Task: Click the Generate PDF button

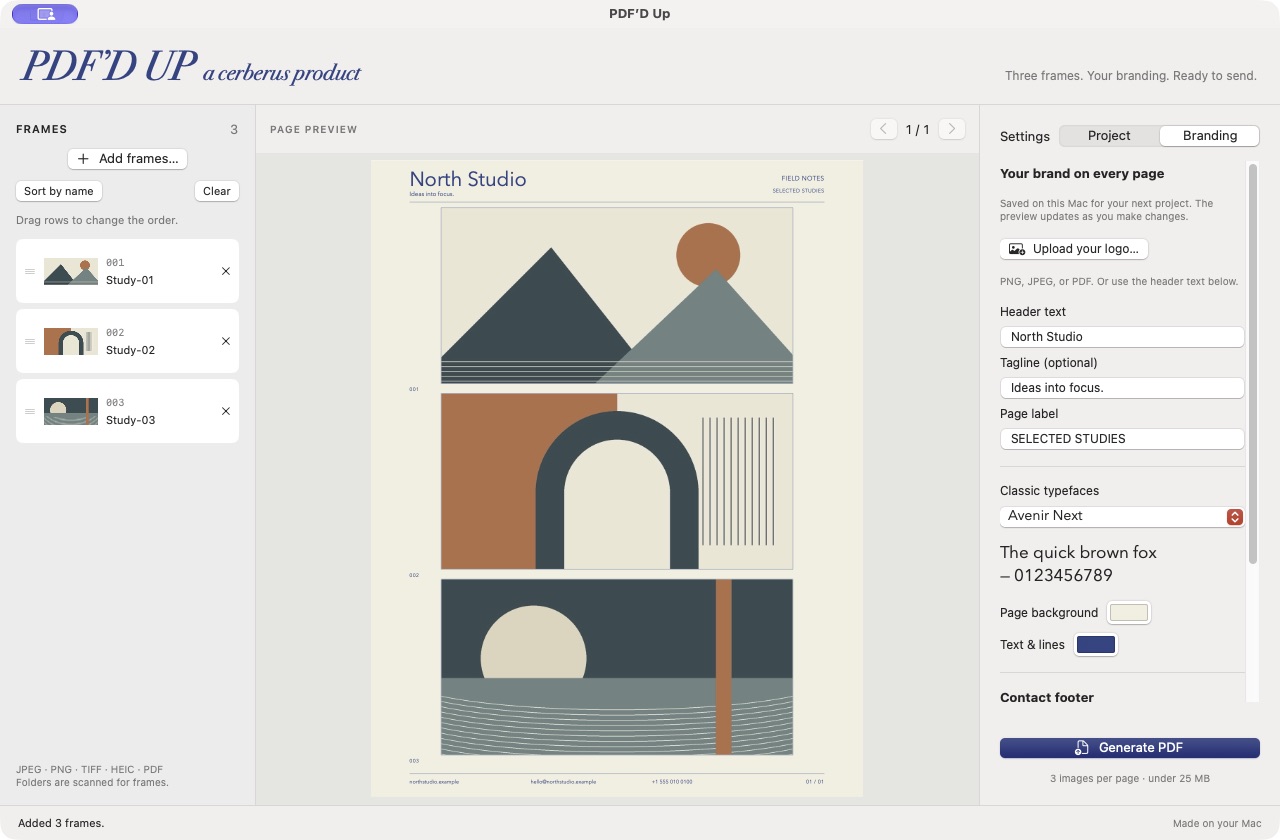Action: (x=1130, y=748)
